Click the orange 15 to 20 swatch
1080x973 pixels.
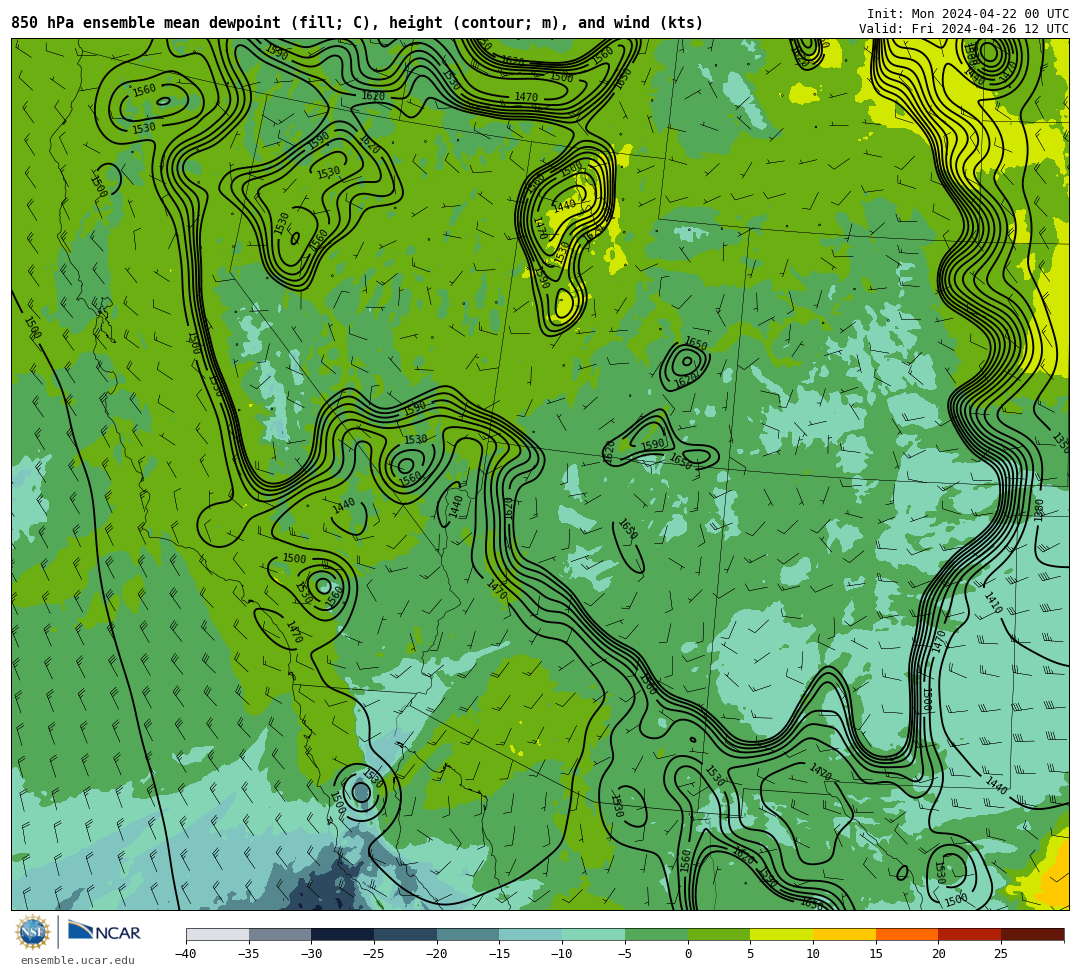click(x=907, y=934)
